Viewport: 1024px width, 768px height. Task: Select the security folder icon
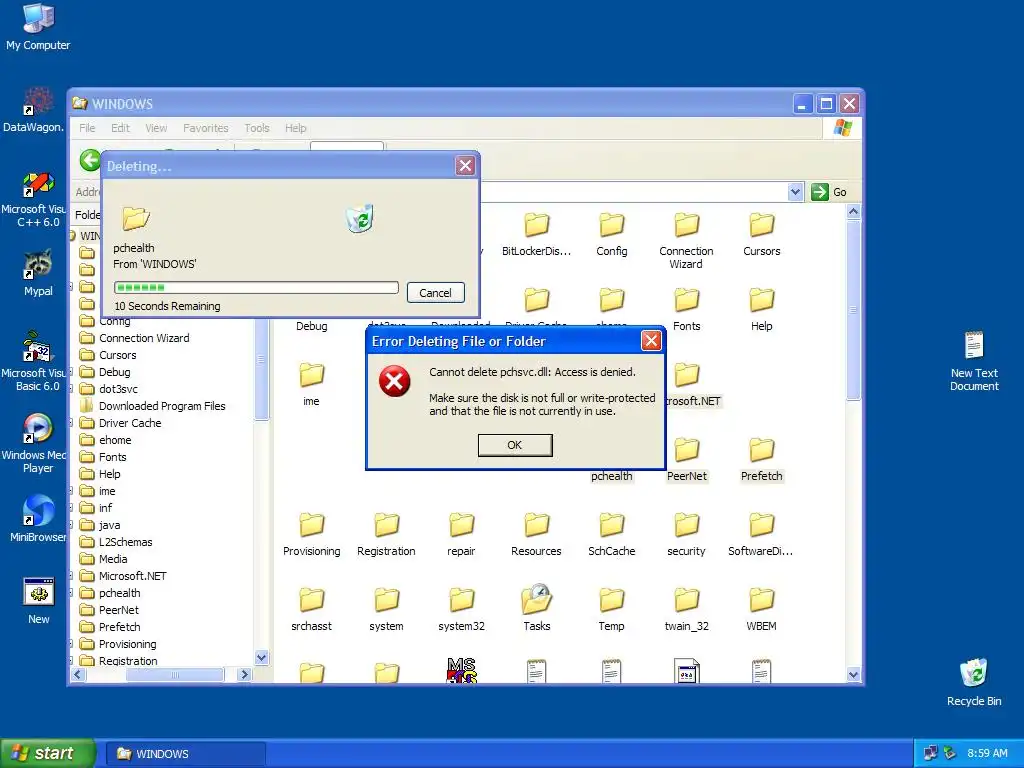tap(686, 525)
